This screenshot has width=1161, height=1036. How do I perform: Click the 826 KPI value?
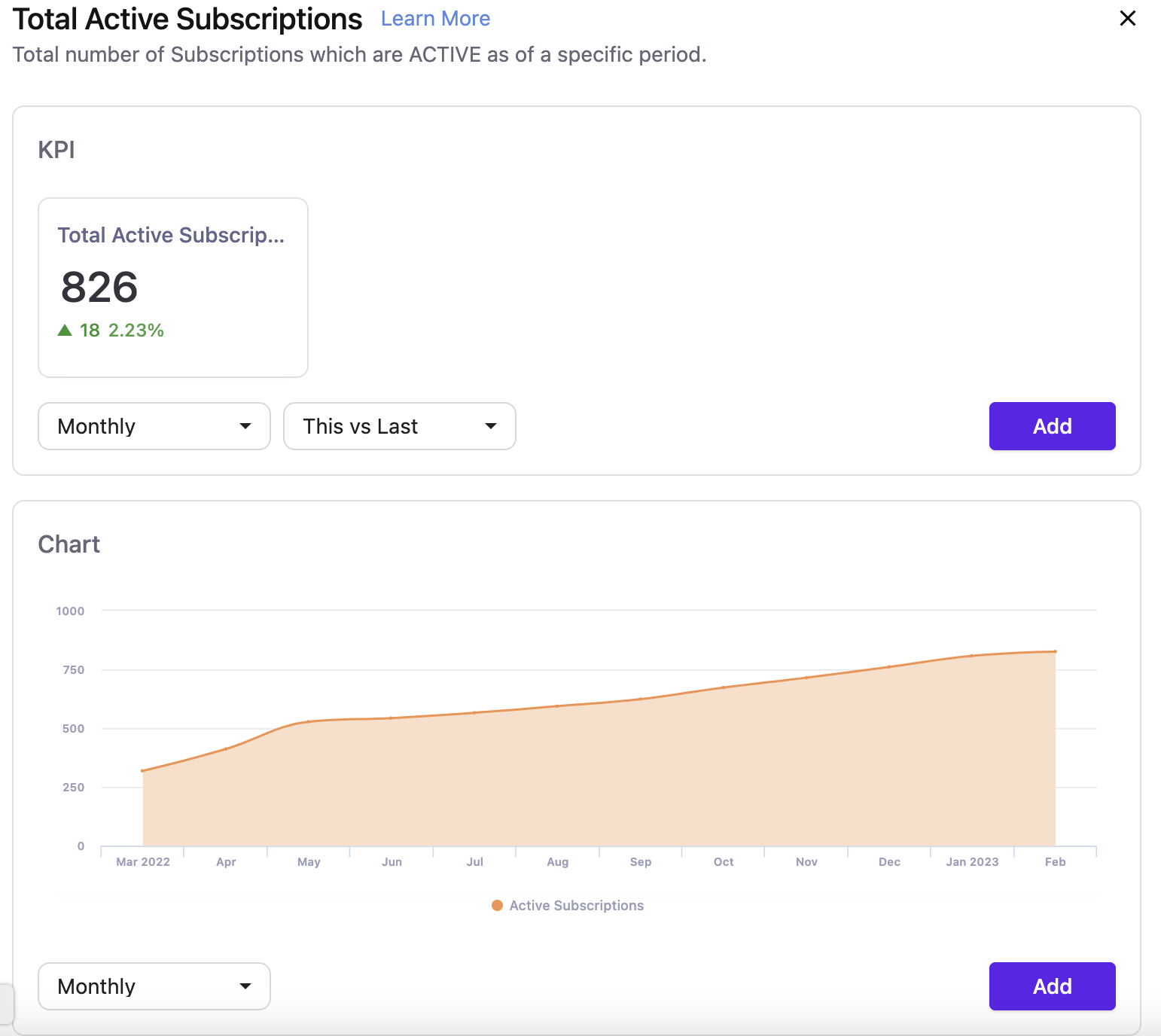tap(99, 288)
